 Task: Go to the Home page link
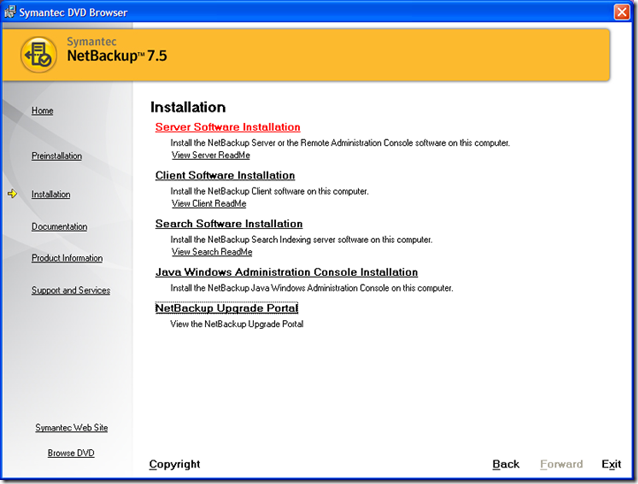click(x=42, y=111)
